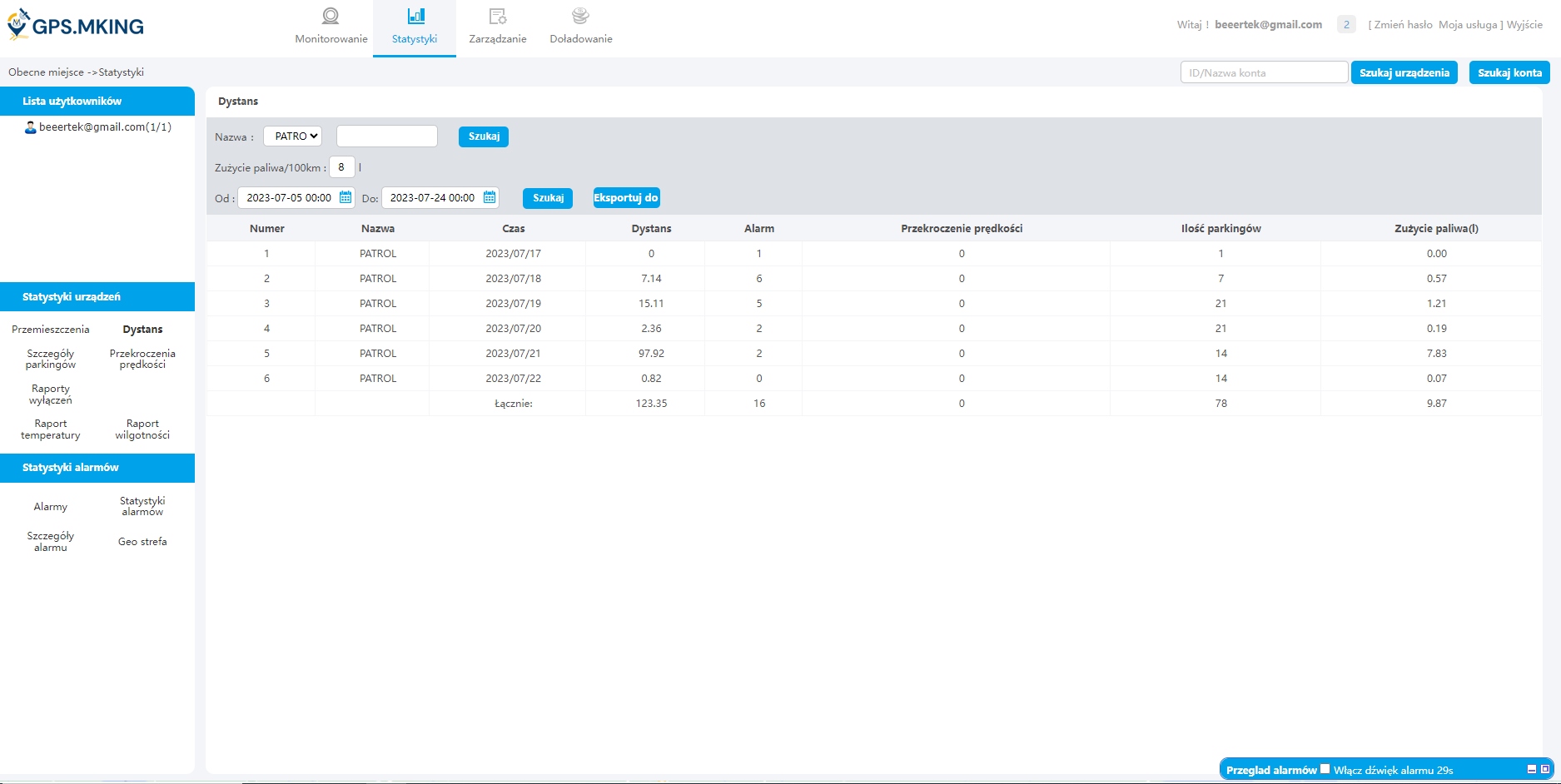
Task: Click the Statystyki bar chart icon
Action: point(415,16)
